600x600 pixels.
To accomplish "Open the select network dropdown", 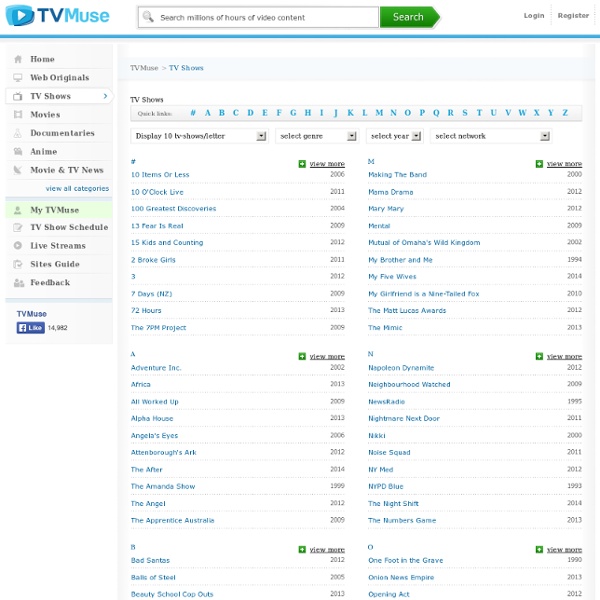I will click(x=490, y=136).
